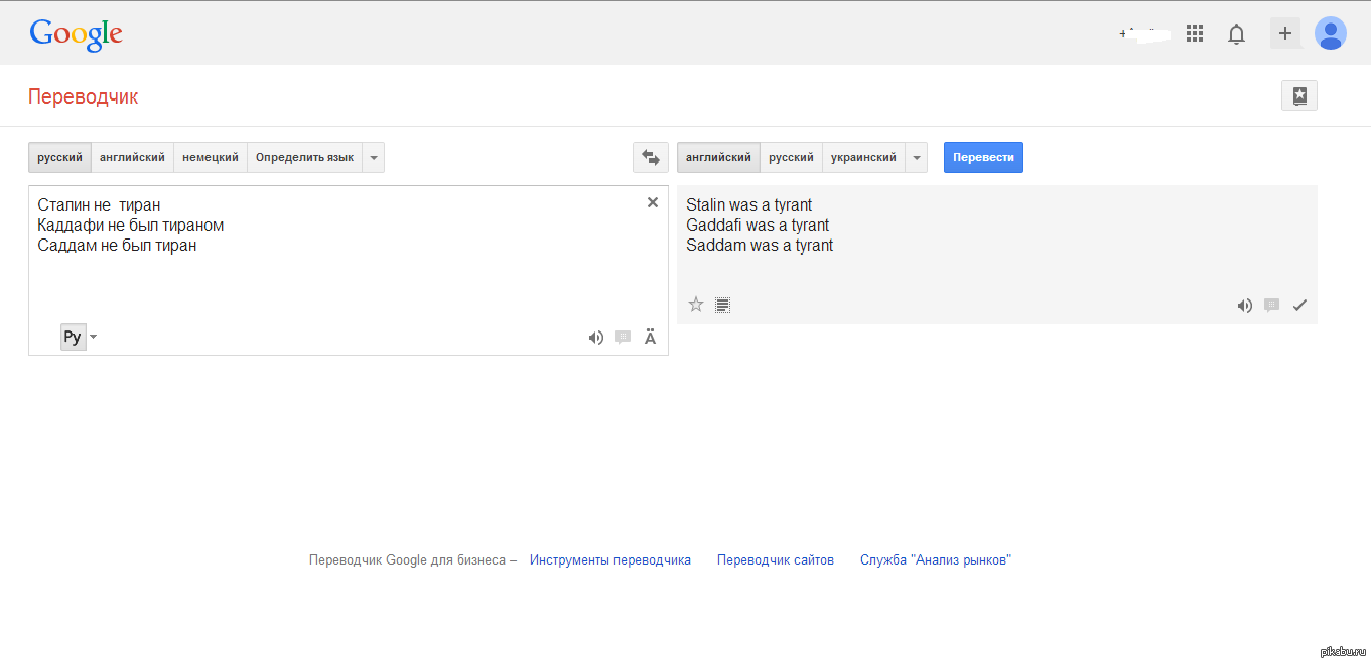The image size is (1371, 663).
Task: Click the select-all icon beside the star
Action: 723,305
